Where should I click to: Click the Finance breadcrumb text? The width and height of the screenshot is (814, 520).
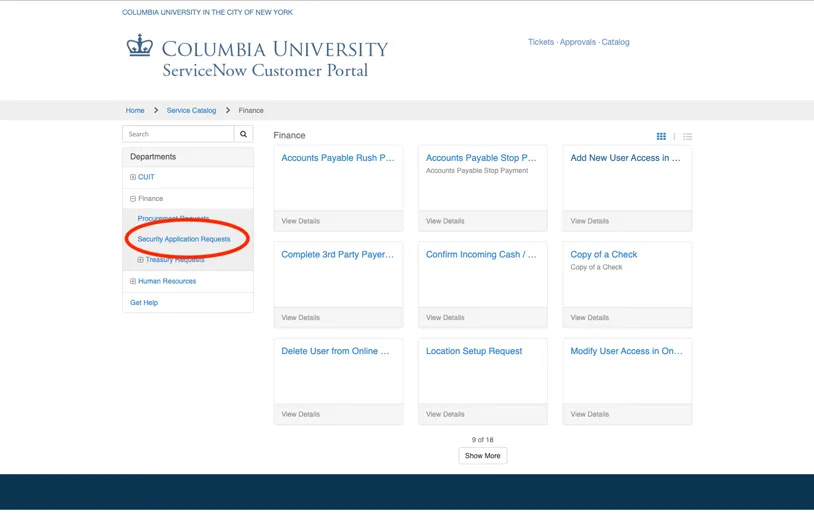[251, 111]
